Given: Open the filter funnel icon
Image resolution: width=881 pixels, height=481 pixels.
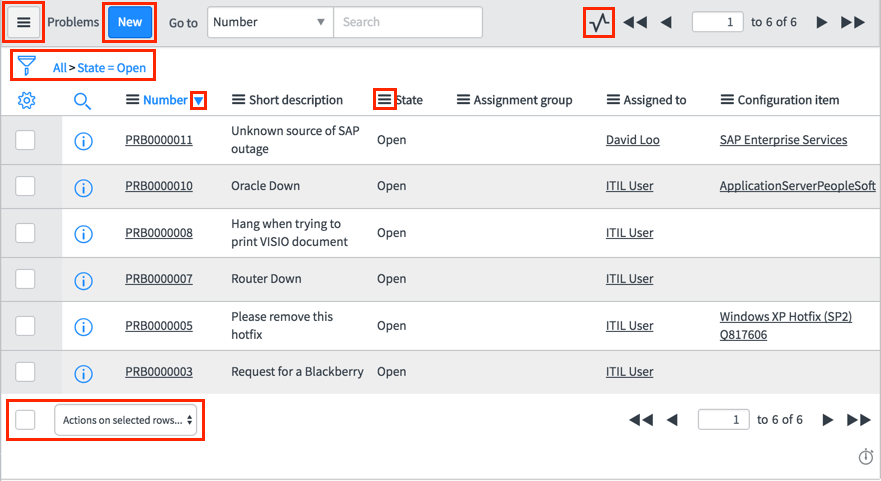Looking at the screenshot, I should pyautogui.click(x=27, y=67).
